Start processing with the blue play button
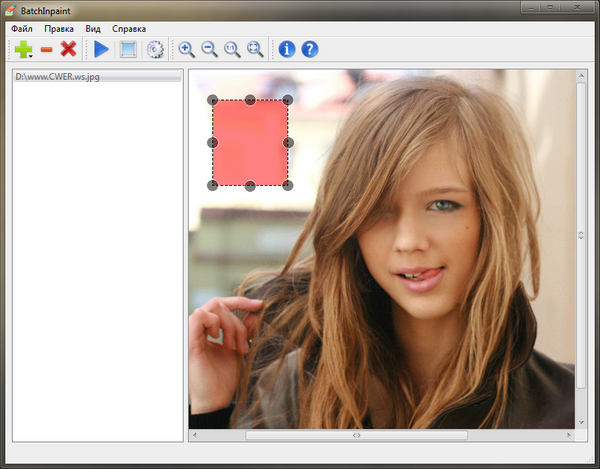Viewport: 600px width, 469px height. tap(101, 49)
